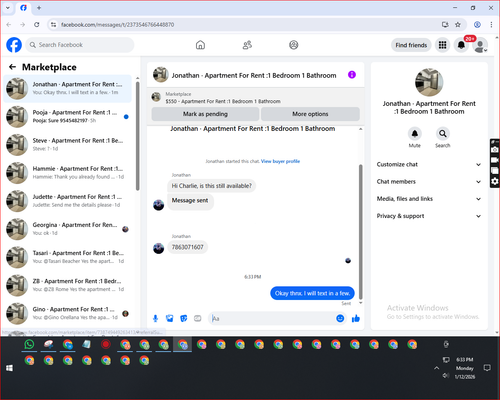500x400 pixels.
Task: Open the Facebook home logo
Action: click(14, 45)
